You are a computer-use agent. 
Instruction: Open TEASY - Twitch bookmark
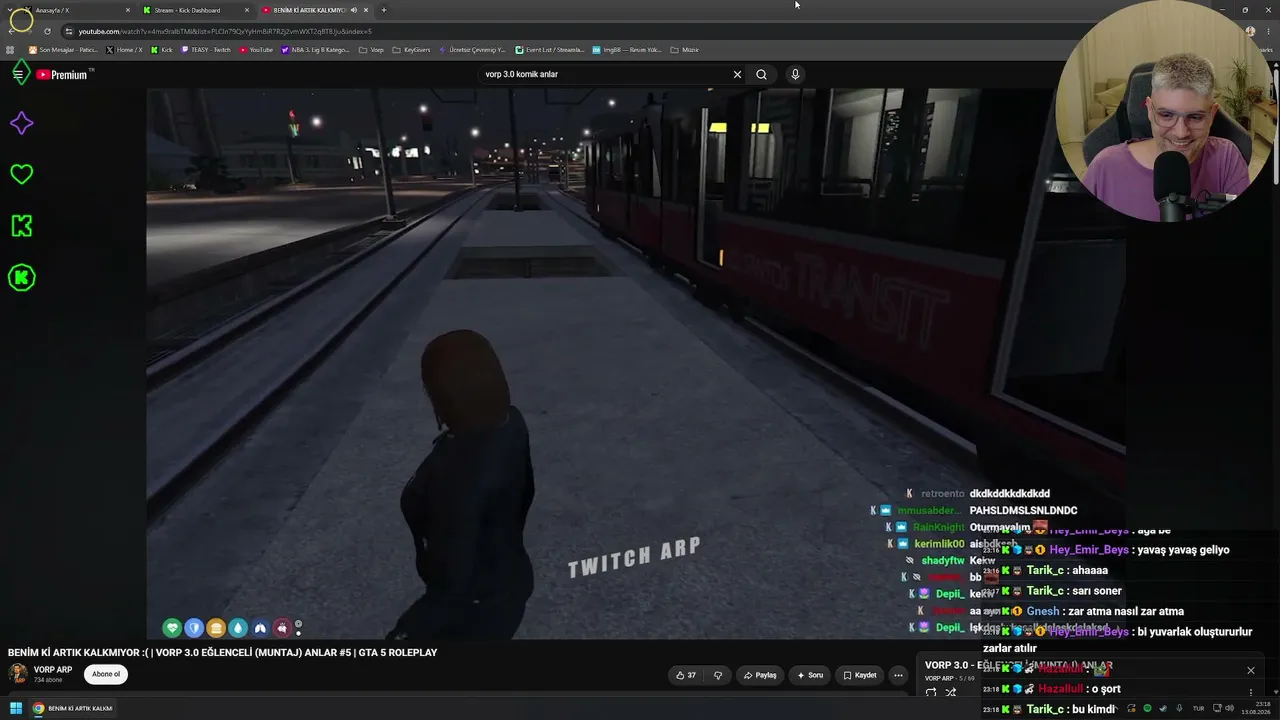206,50
